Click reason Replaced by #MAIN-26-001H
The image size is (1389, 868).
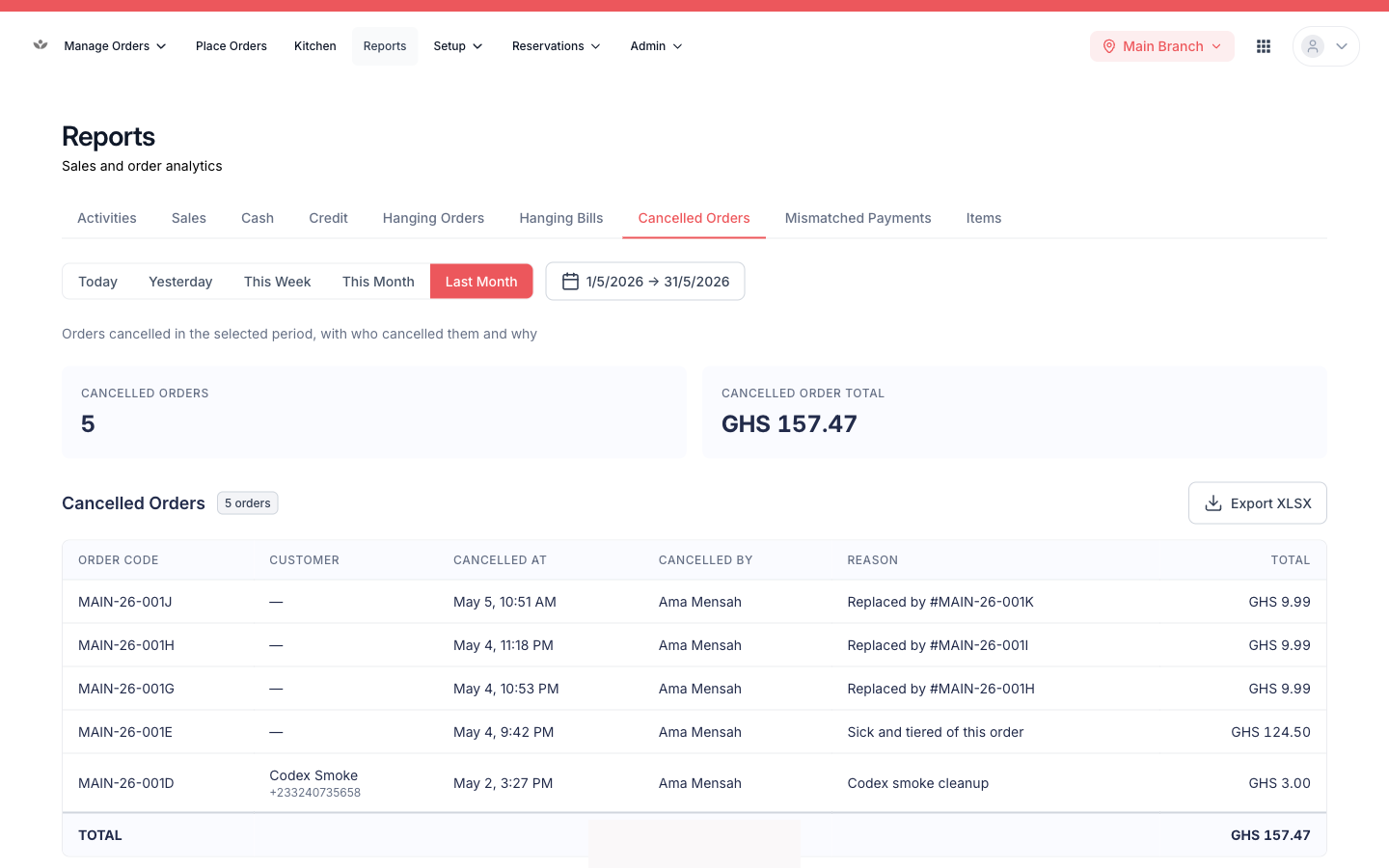click(x=941, y=689)
